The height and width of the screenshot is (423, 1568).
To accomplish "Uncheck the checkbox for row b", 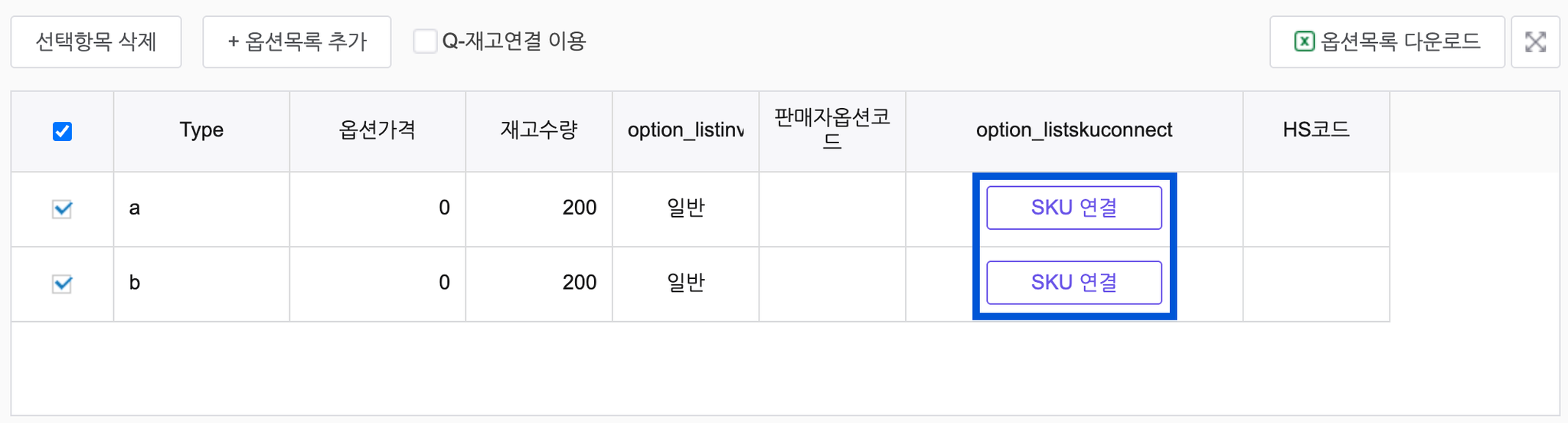I will point(62,284).
